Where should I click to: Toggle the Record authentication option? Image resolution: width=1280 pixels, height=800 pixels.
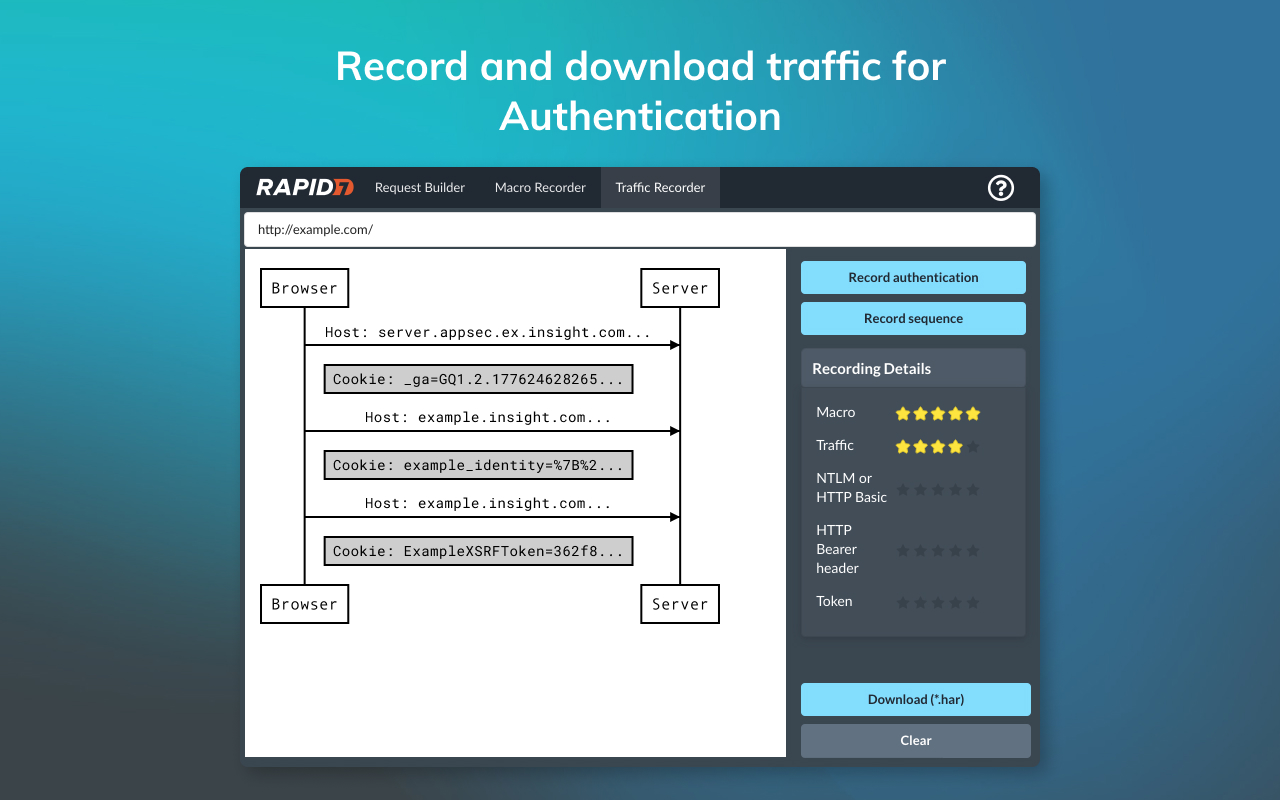(913, 277)
